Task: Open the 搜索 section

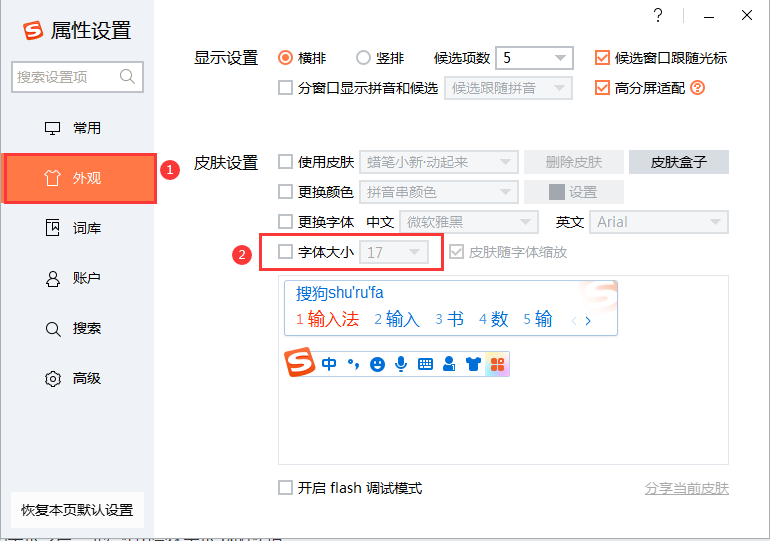Action: [x=78, y=328]
